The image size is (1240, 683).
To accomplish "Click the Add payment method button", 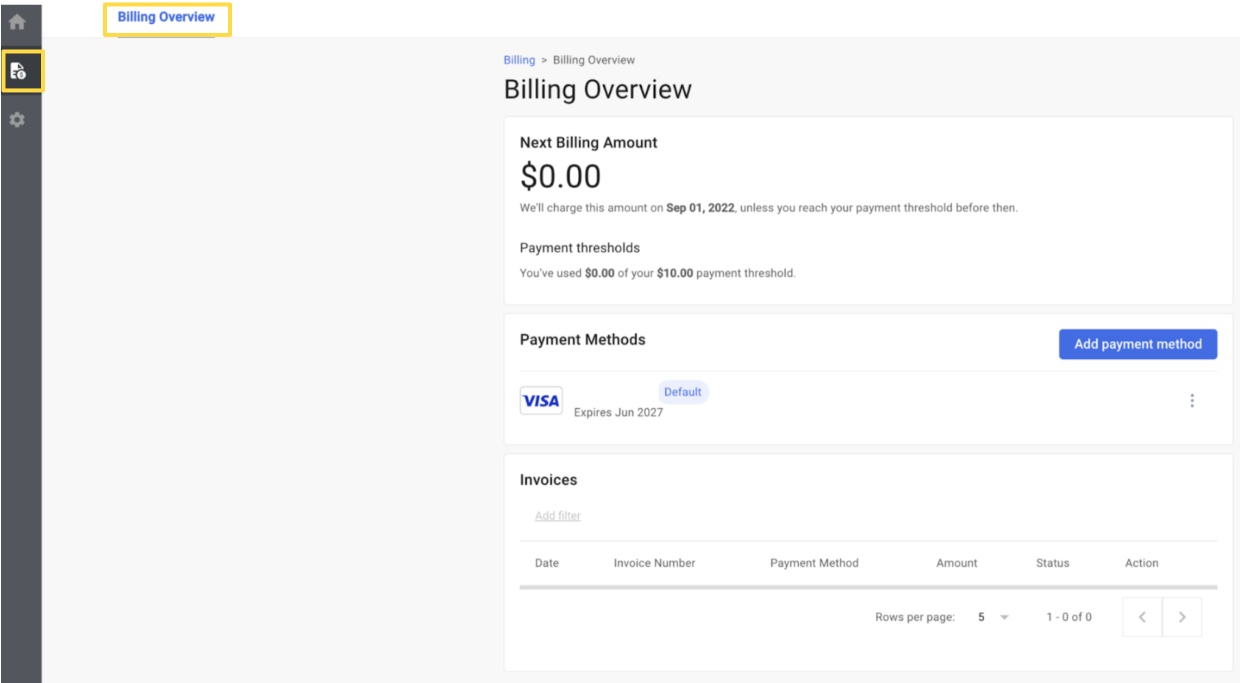I will (1139, 343).
